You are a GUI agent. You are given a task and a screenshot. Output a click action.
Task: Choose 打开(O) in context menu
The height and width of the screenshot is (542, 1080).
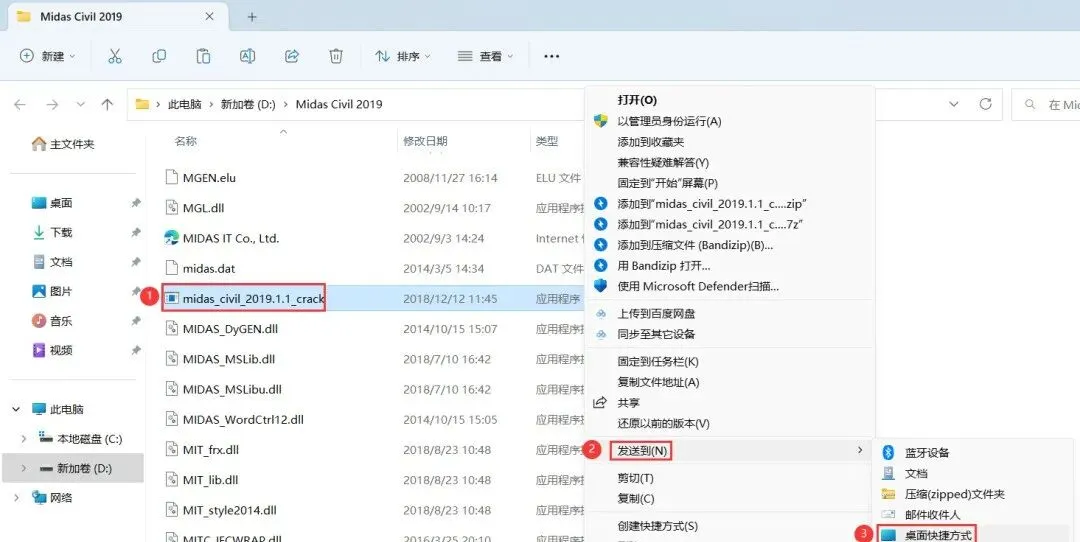pos(637,101)
